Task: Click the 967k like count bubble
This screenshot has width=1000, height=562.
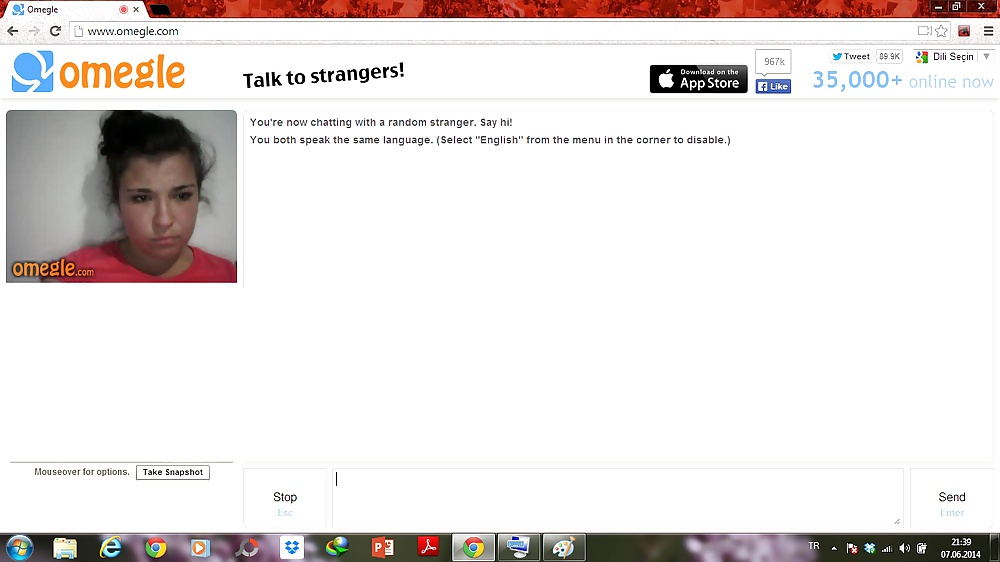Action: coord(774,62)
